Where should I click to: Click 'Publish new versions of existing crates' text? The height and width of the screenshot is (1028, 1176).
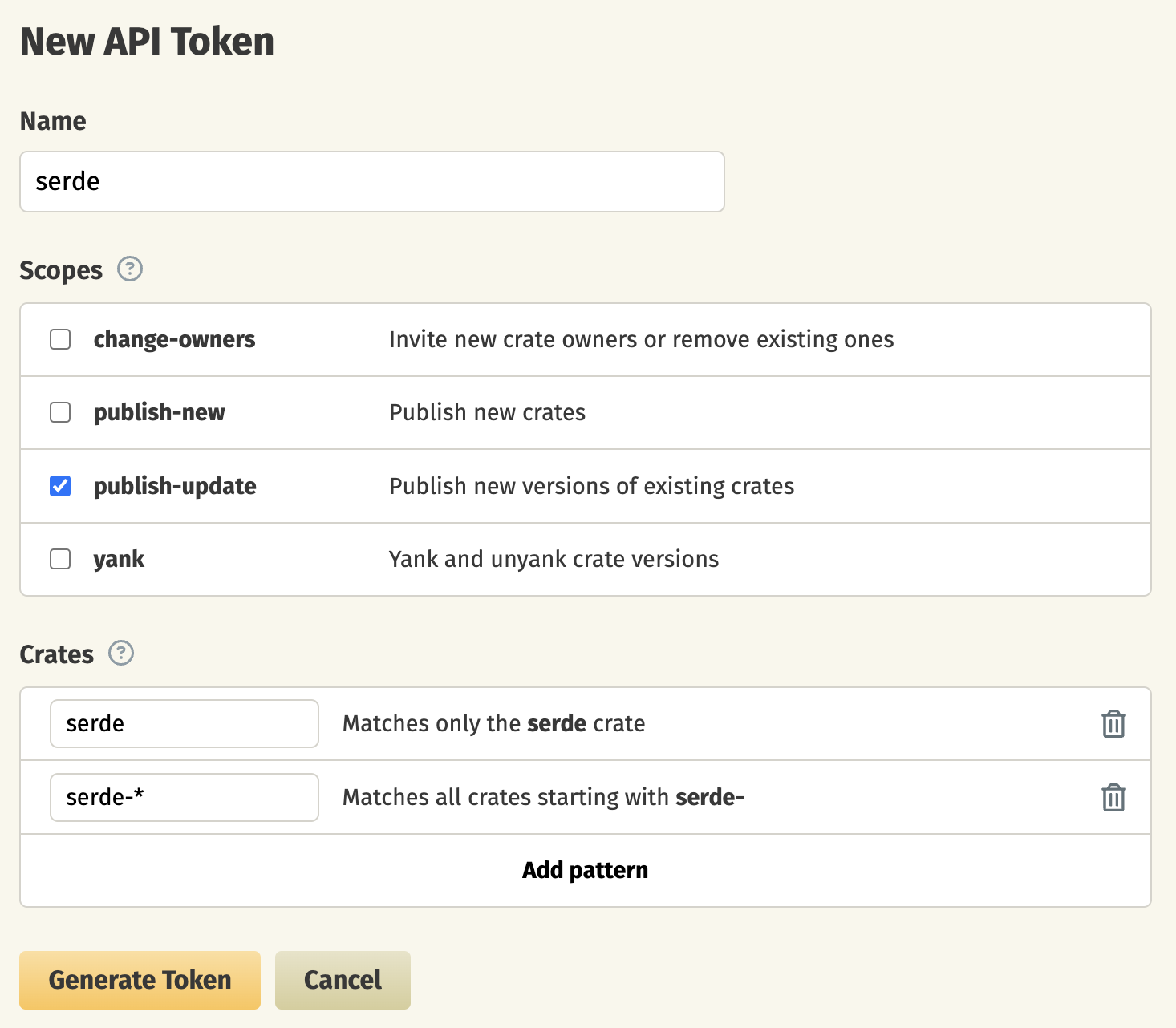coord(591,486)
